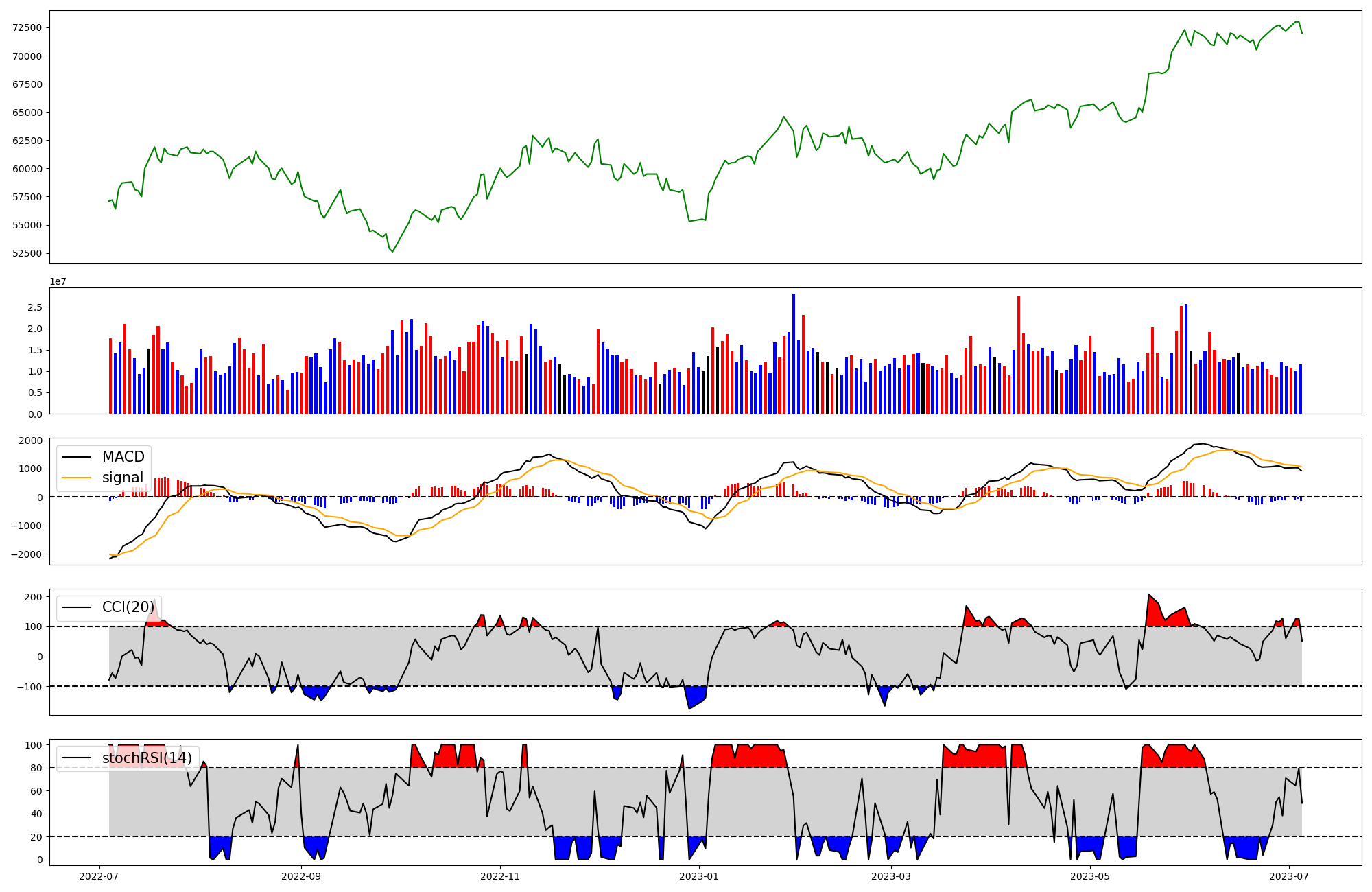This screenshot has width=1372, height=892.
Task: Click the 2022-09 x-axis date label
Action: pyautogui.click(x=301, y=876)
